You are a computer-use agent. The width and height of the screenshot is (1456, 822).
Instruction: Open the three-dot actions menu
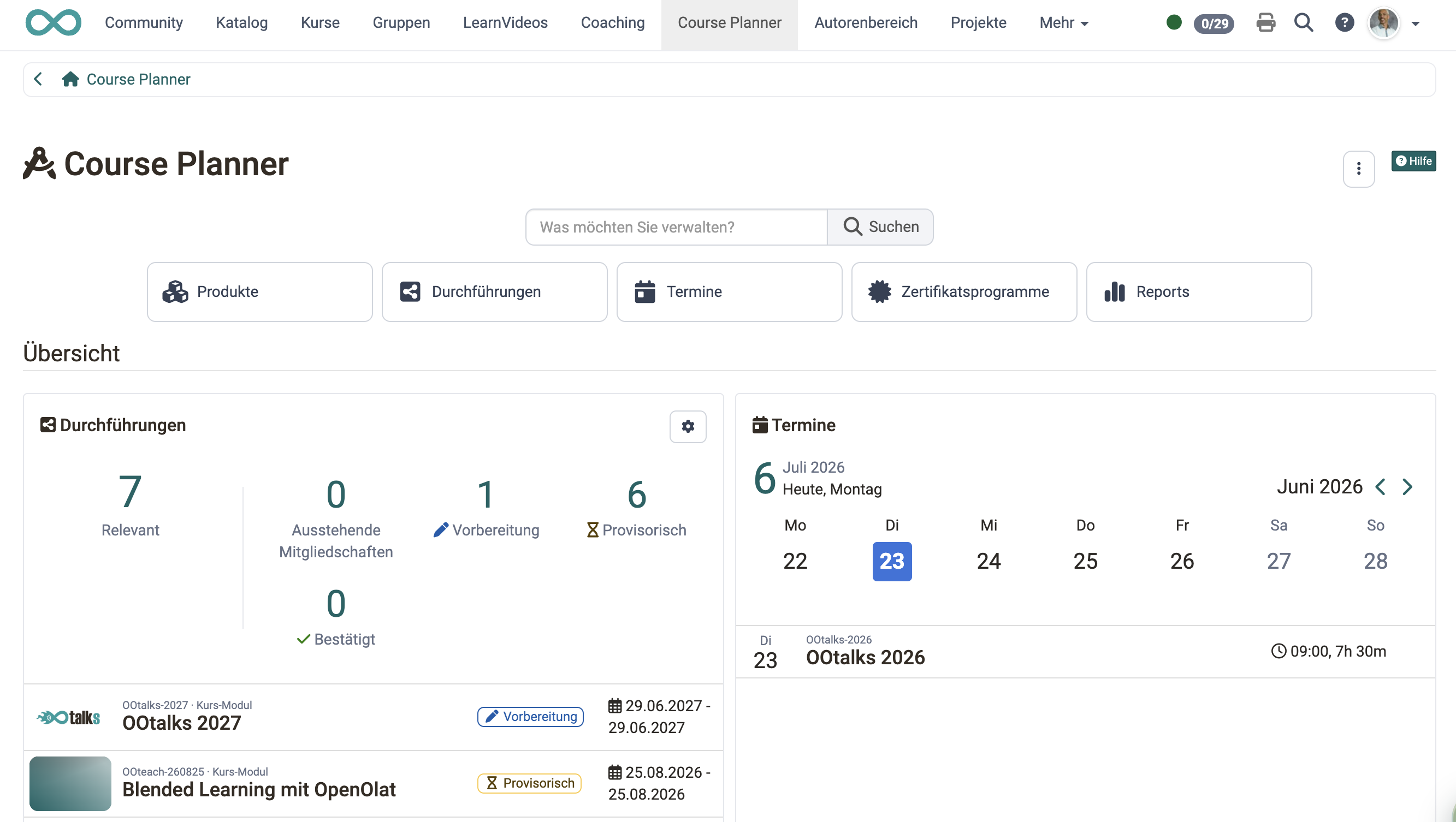point(1358,168)
